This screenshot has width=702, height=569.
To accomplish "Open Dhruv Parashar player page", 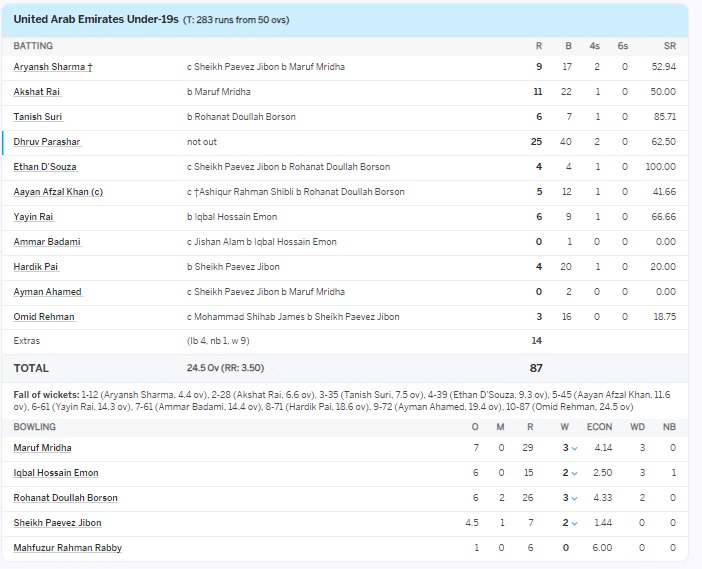I will [x=47, y=142].
